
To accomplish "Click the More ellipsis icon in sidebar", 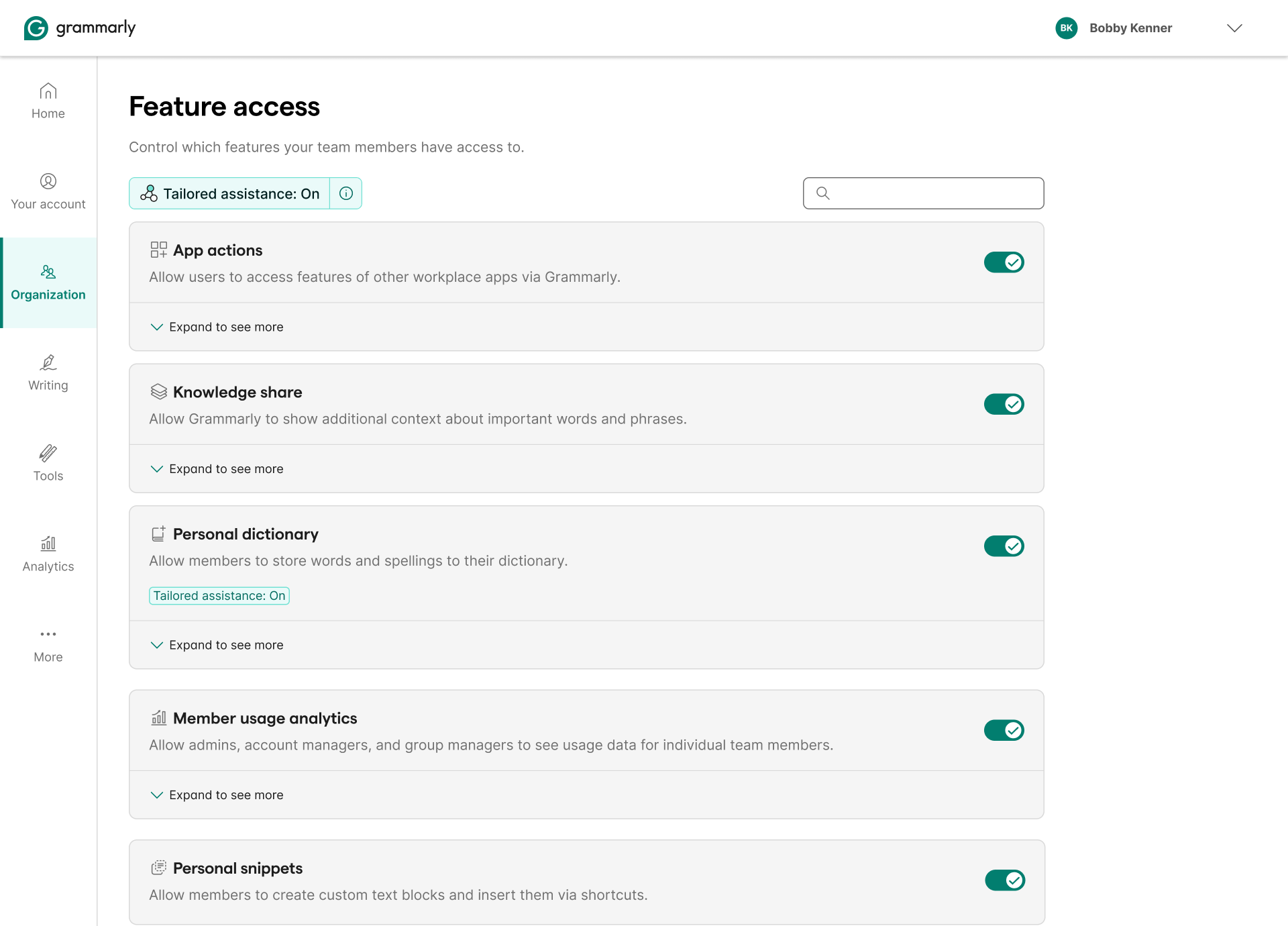I will click(48, 633).
